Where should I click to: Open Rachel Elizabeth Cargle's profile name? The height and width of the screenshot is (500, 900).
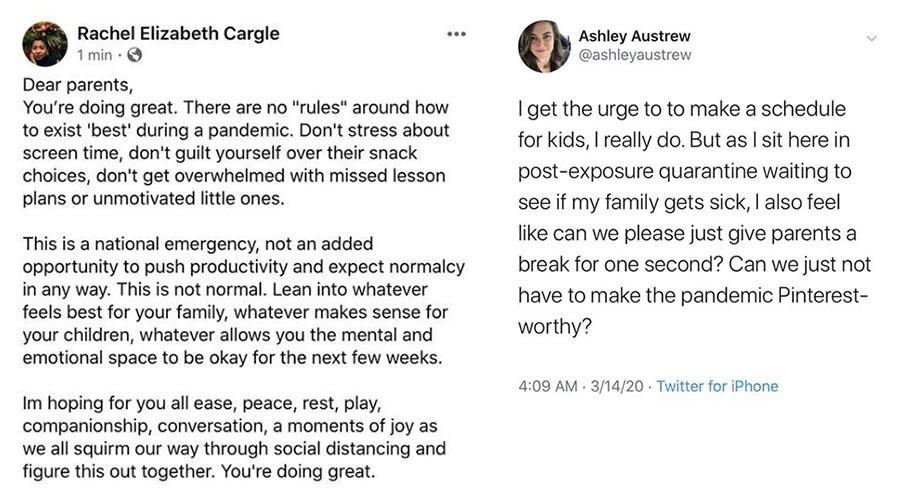click(x=178, y=34)
